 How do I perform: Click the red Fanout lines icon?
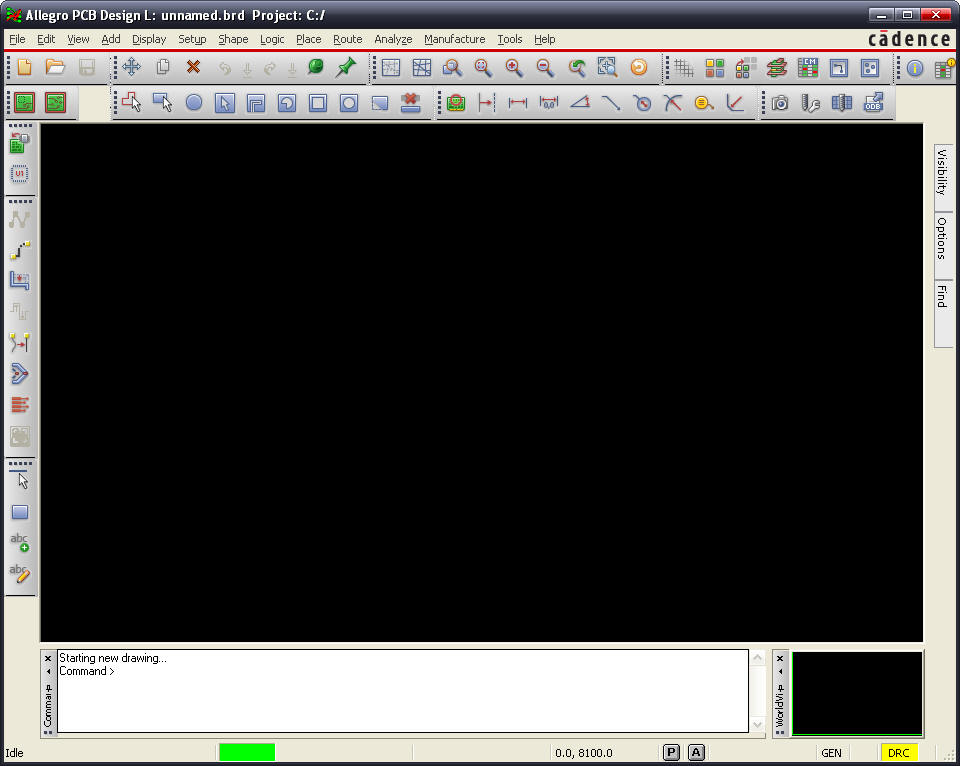point(20,405)
